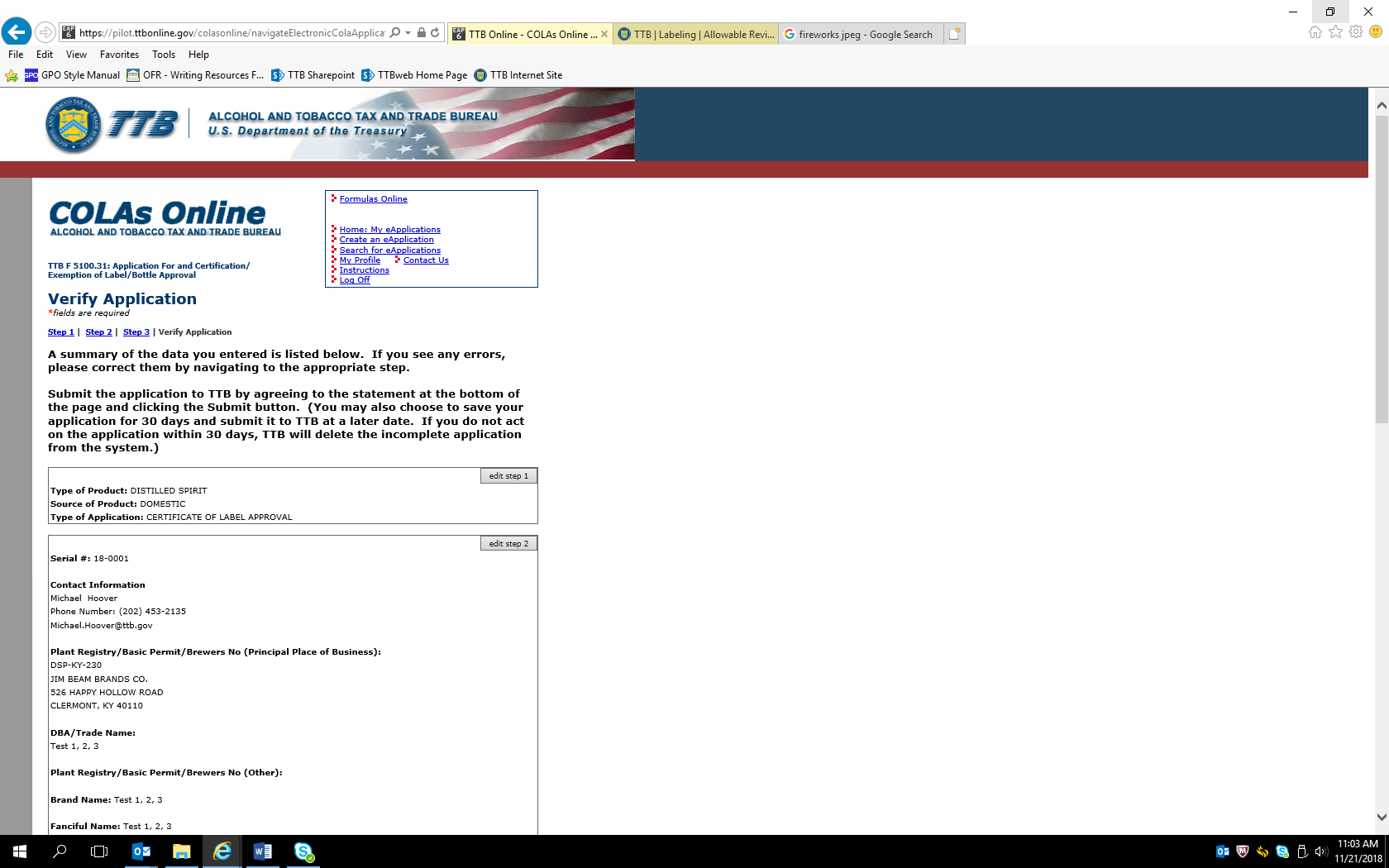Open the Tools menu
The image size is (1389, 868).
(x=163, y=55)
